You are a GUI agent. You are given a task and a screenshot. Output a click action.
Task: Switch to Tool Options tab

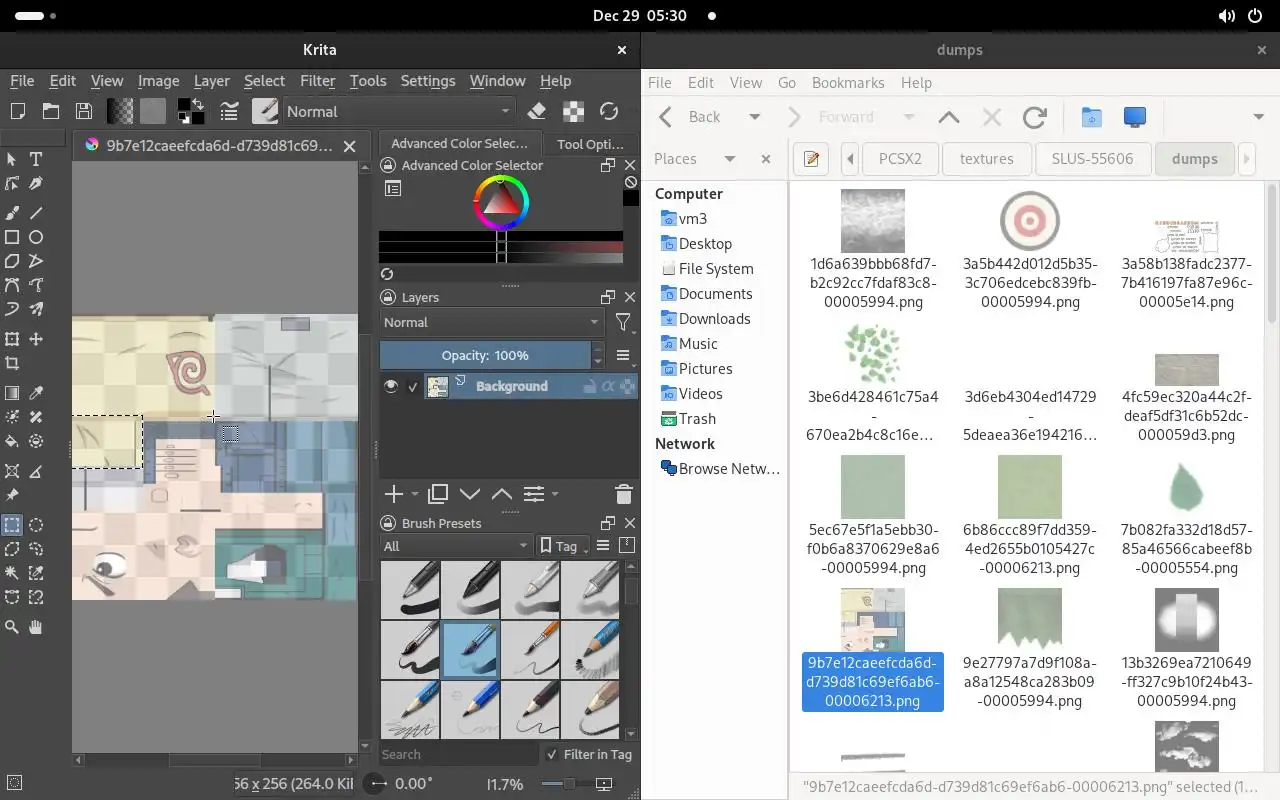590,144
